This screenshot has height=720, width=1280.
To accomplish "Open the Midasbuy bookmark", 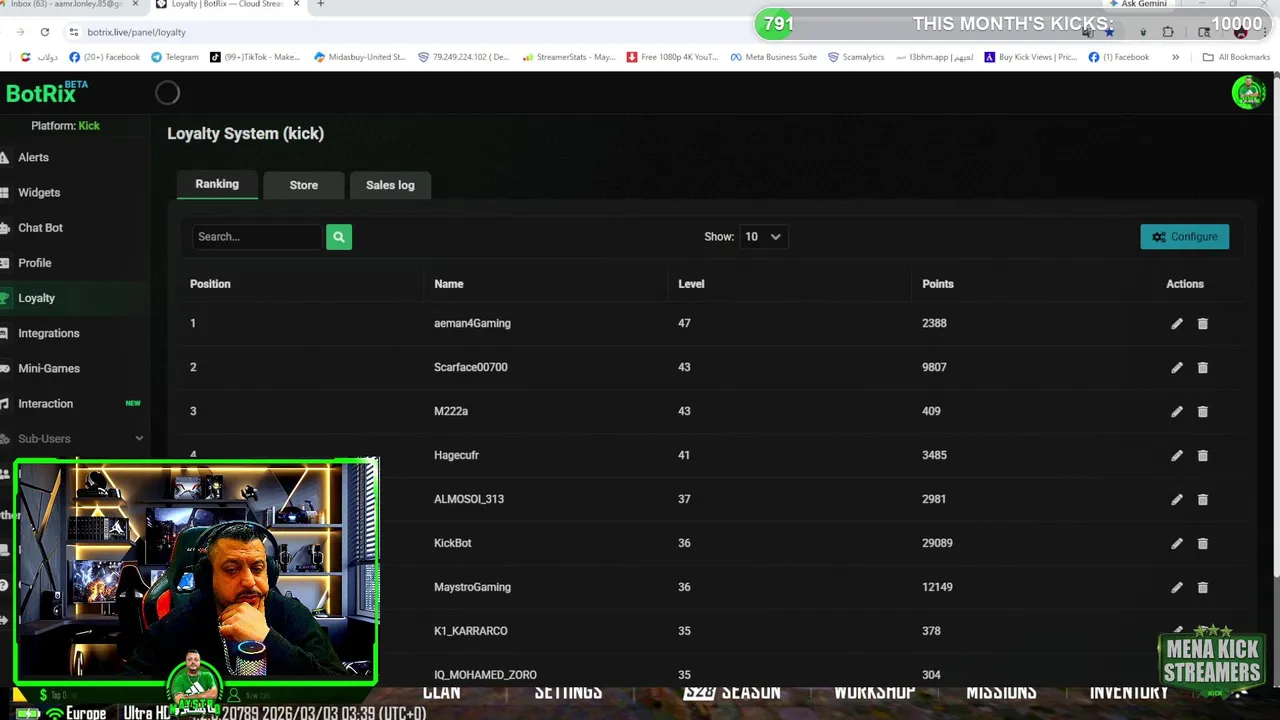I will point(360,57).
